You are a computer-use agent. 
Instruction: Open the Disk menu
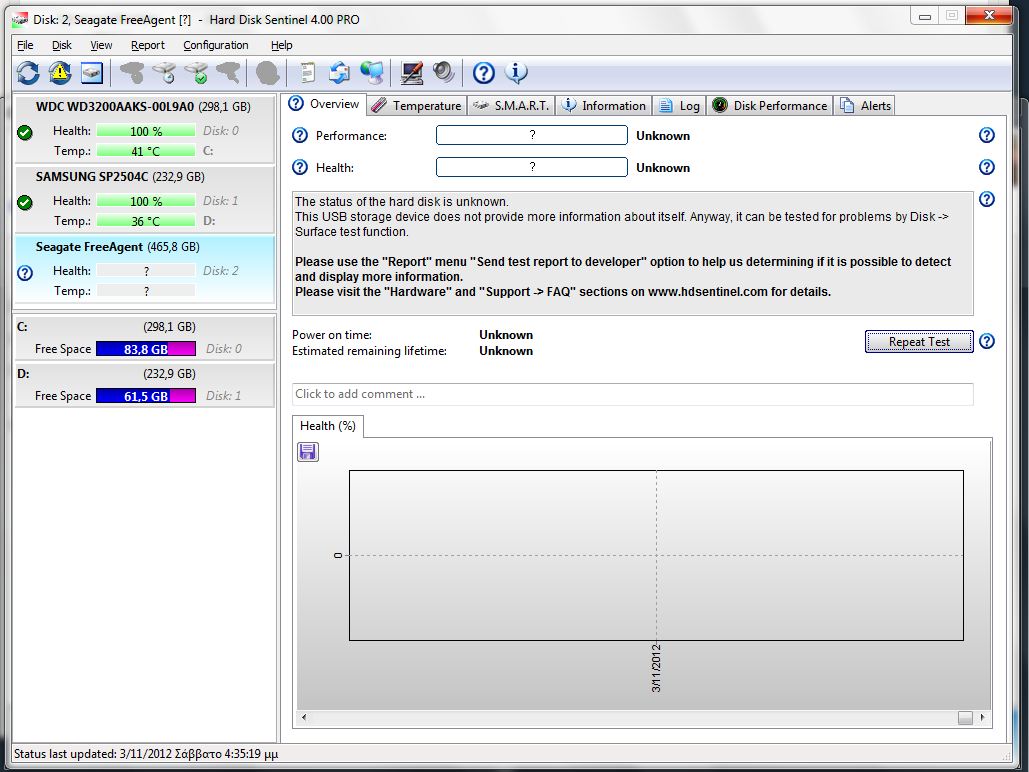[62, 45]
